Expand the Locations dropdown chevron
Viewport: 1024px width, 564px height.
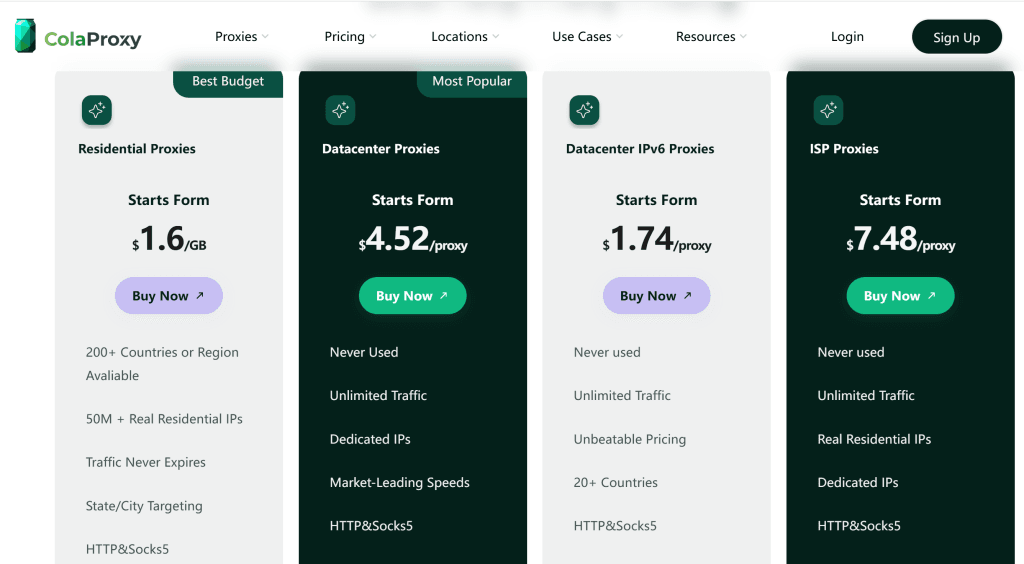[x=496, y=37]
